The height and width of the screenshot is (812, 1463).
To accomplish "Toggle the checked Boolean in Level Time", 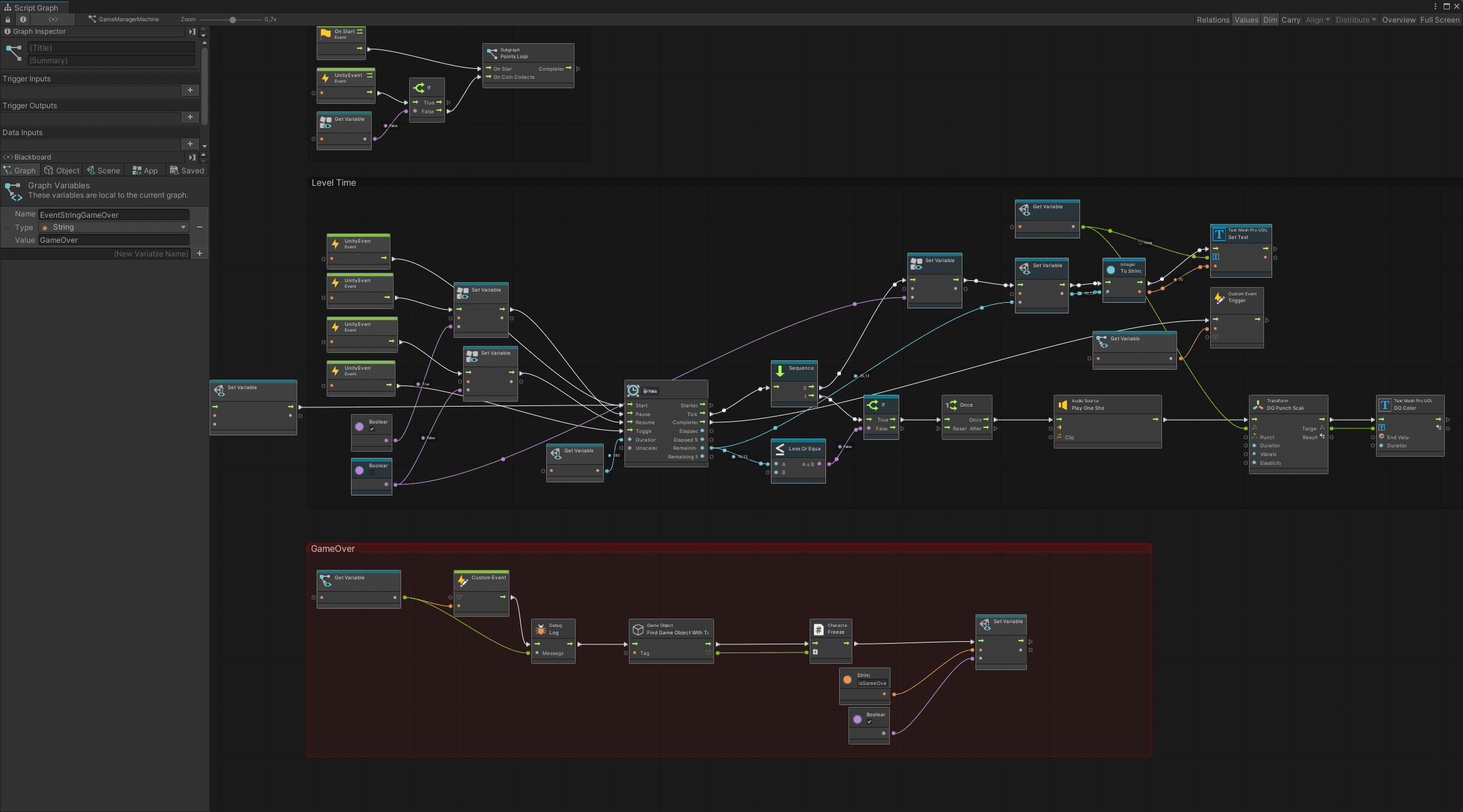I will click(372, 429).
